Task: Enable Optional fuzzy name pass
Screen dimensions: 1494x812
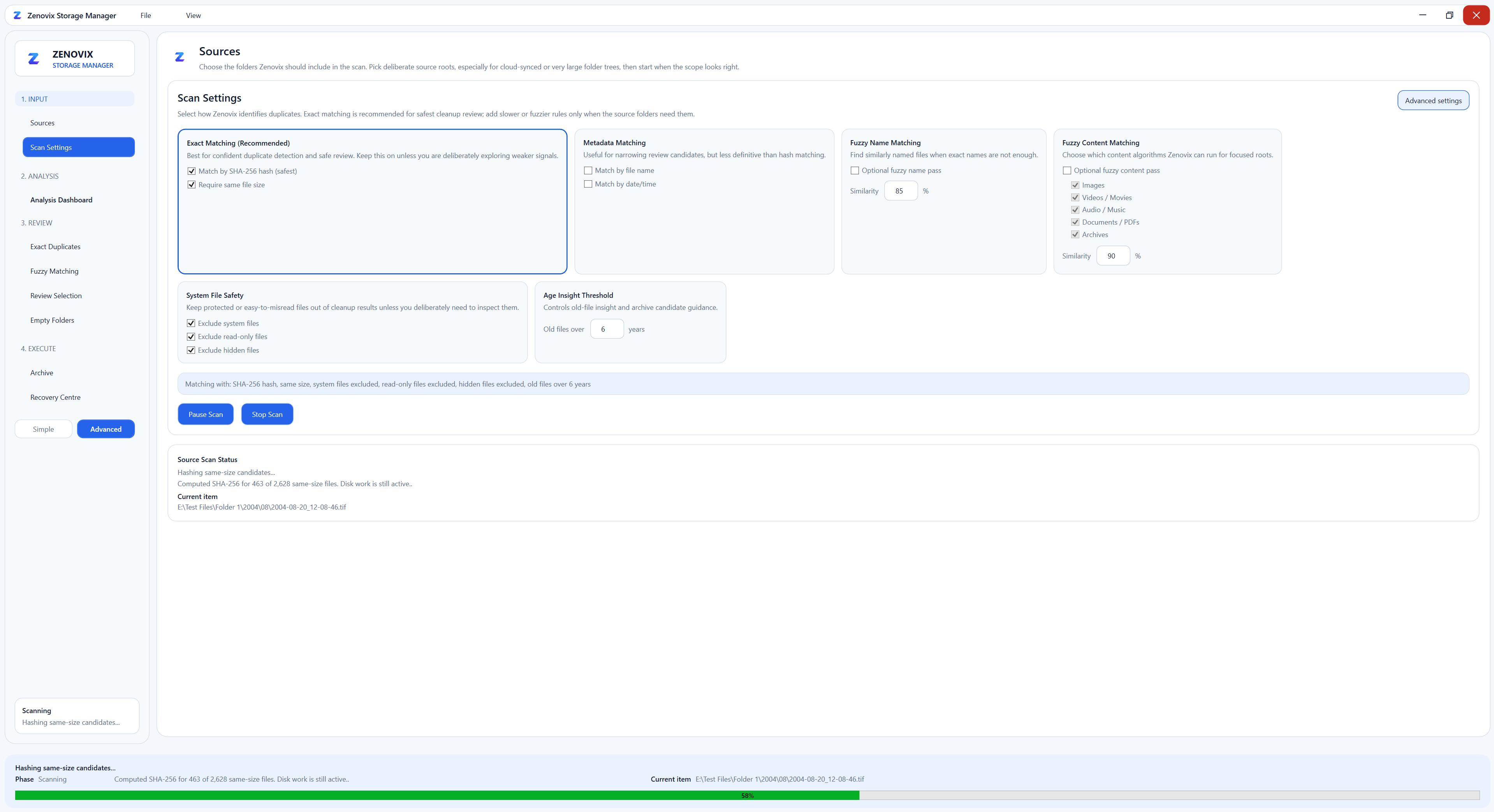Action: [x=855, y=170]
